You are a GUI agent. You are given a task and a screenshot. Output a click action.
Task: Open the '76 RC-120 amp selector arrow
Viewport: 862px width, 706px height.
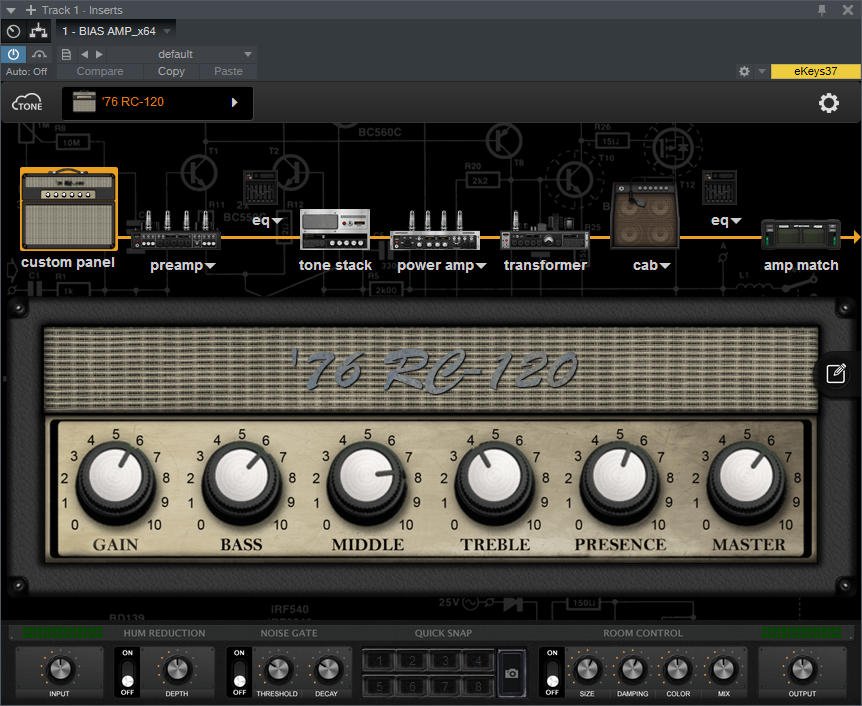tap(235, 102)
